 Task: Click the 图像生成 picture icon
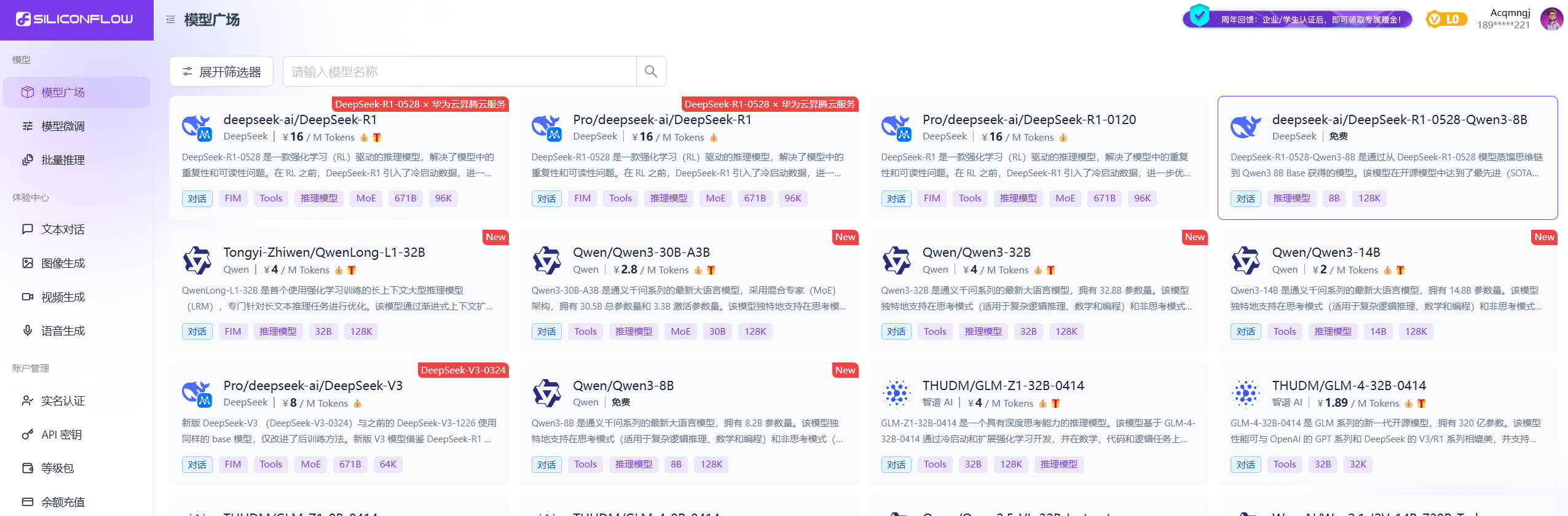click(28, 263)
